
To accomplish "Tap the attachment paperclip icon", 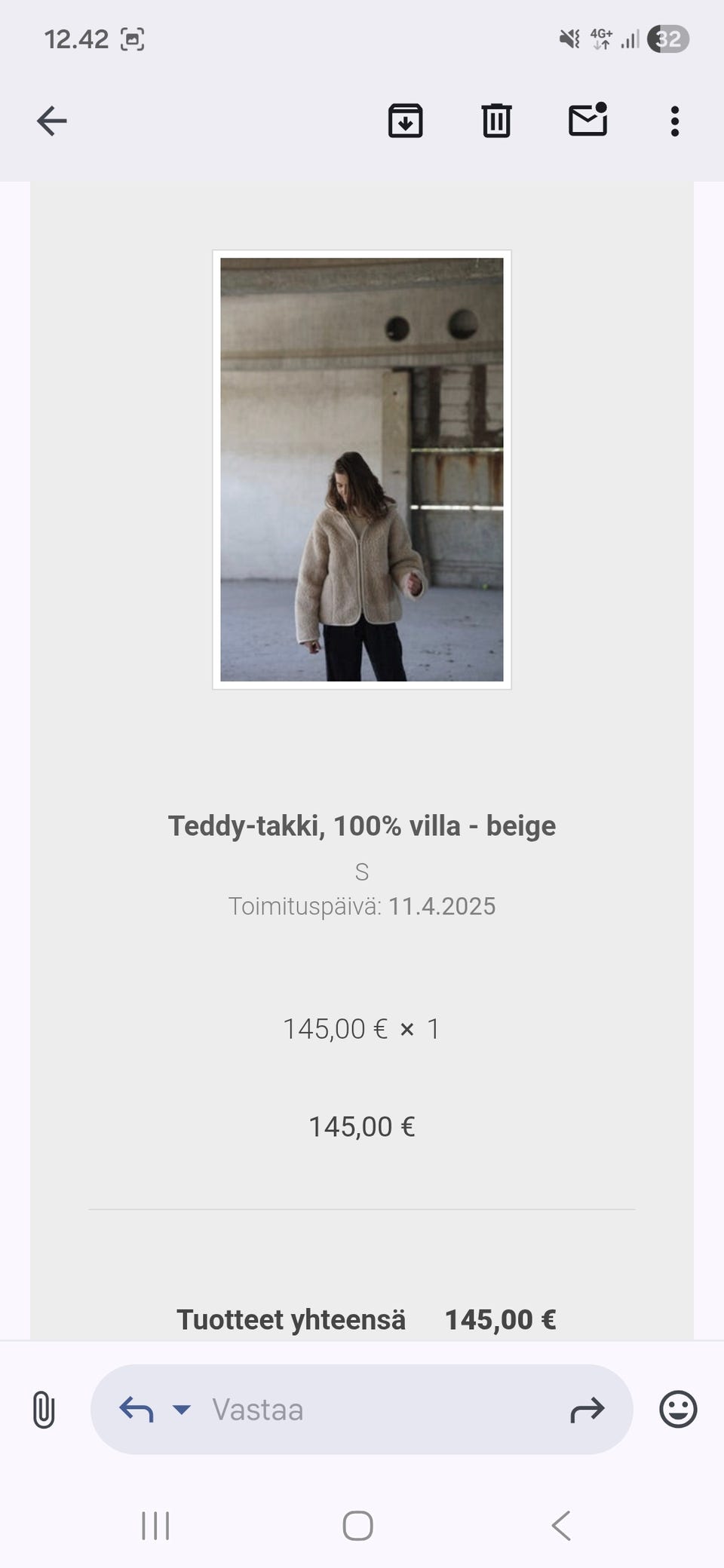I will [44, 1410].
